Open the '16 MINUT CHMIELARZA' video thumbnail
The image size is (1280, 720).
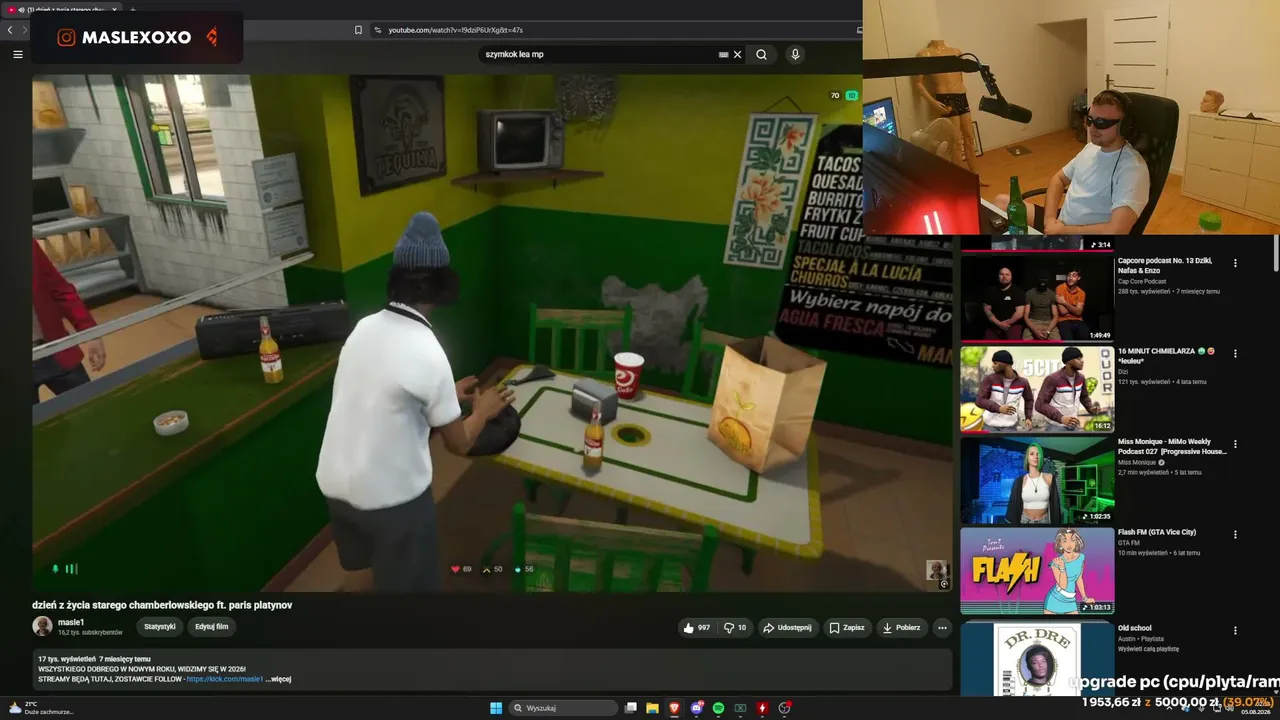point(1037,389)
